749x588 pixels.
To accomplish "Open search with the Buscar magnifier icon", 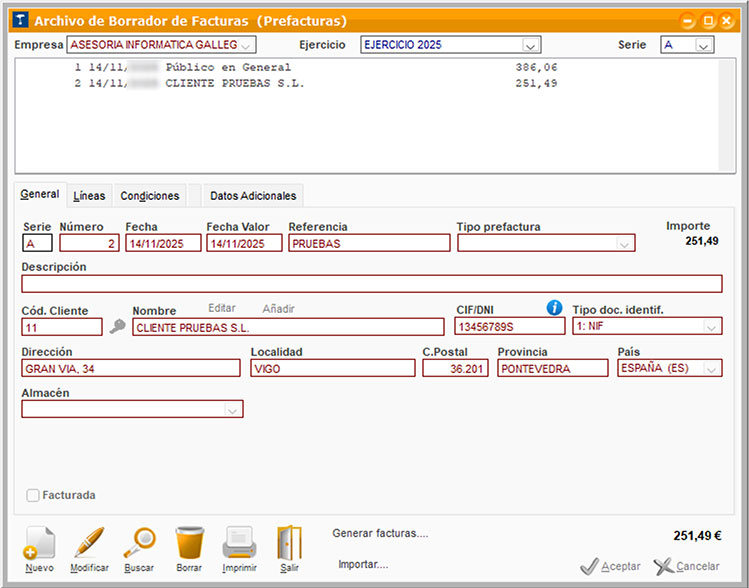I will (139, 543).
